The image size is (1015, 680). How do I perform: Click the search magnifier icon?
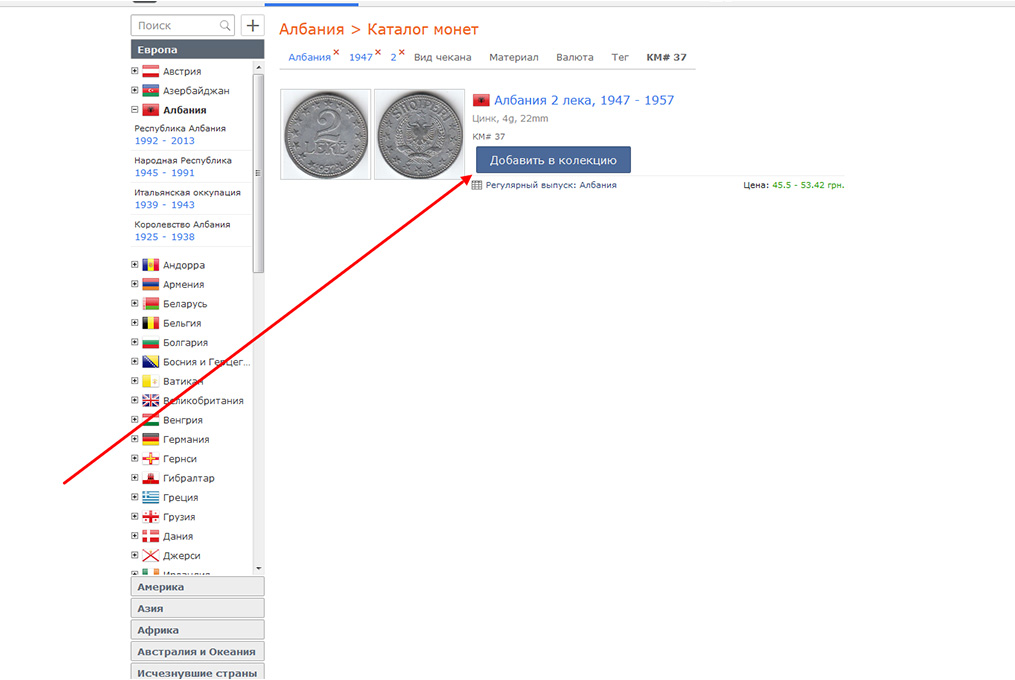coord(225,25)
